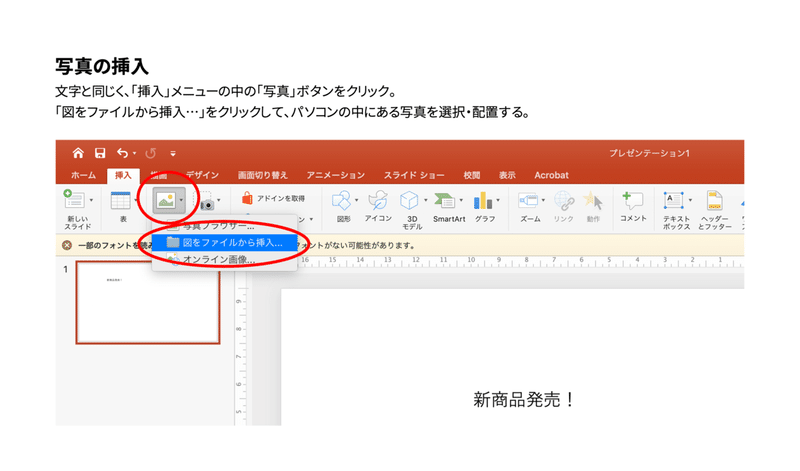This screenshot has height=471, width=800.
Task: Click the Shapes (図形) icon
Action: pyautogui.click(x=341, y=200)
